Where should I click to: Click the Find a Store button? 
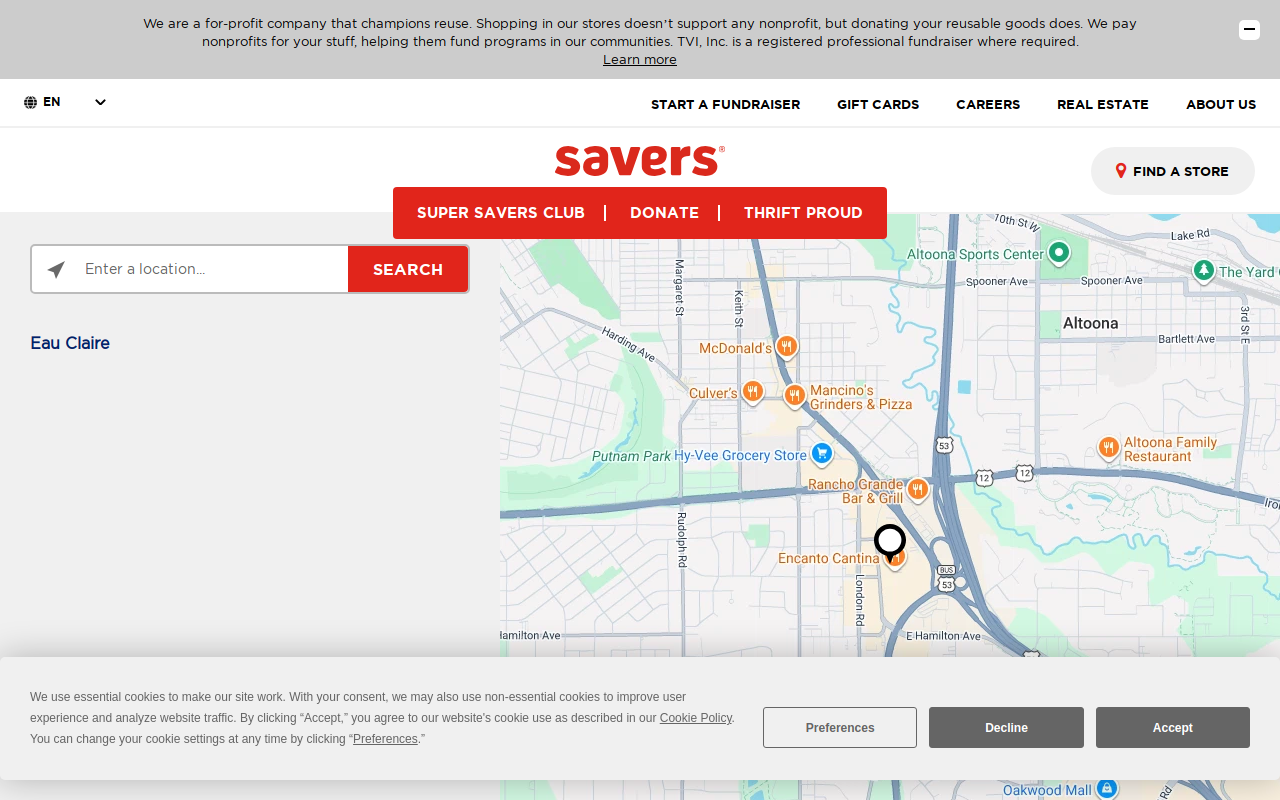pos(1172,171)
